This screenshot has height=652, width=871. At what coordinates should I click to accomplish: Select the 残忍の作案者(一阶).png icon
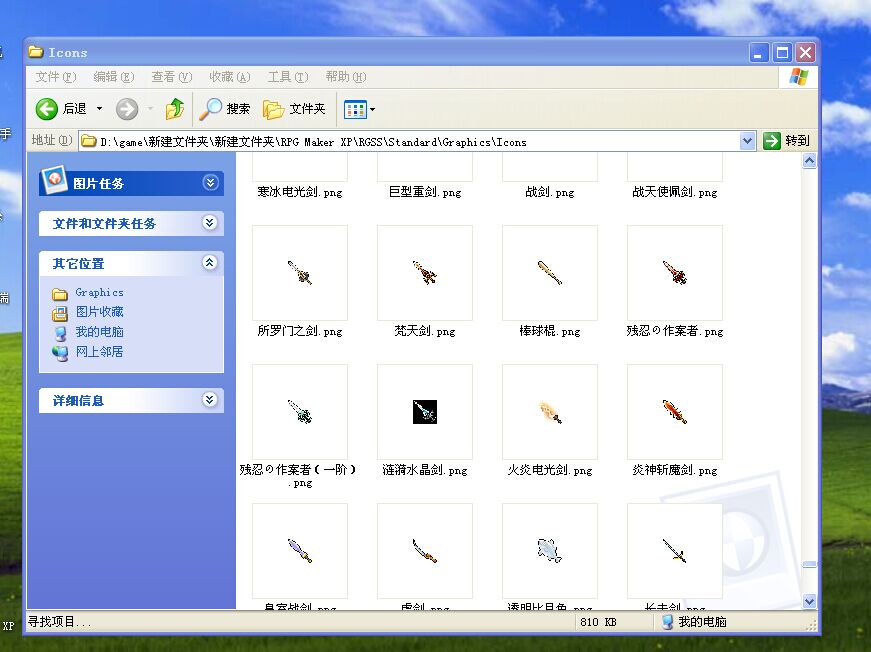[x=300, y=412]
